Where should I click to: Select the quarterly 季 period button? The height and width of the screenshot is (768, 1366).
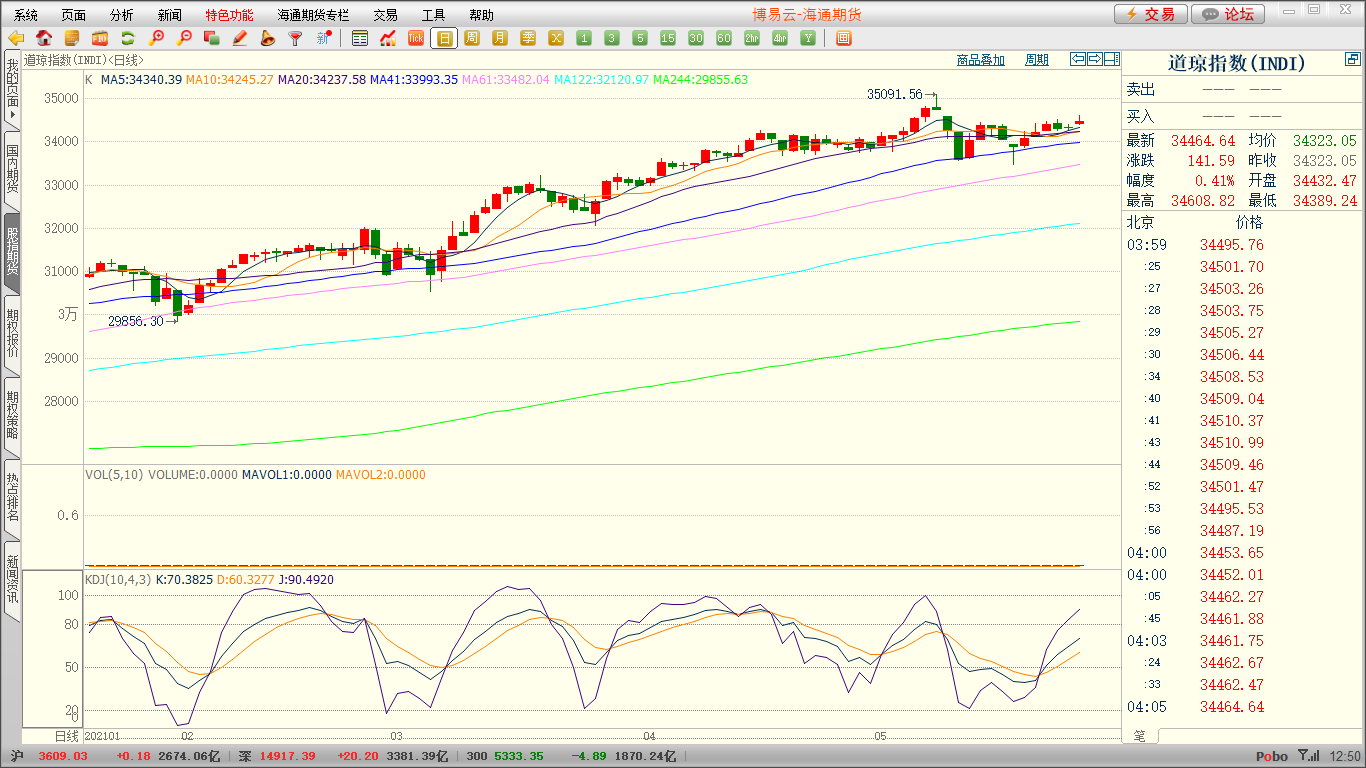[x=528, y=38]
